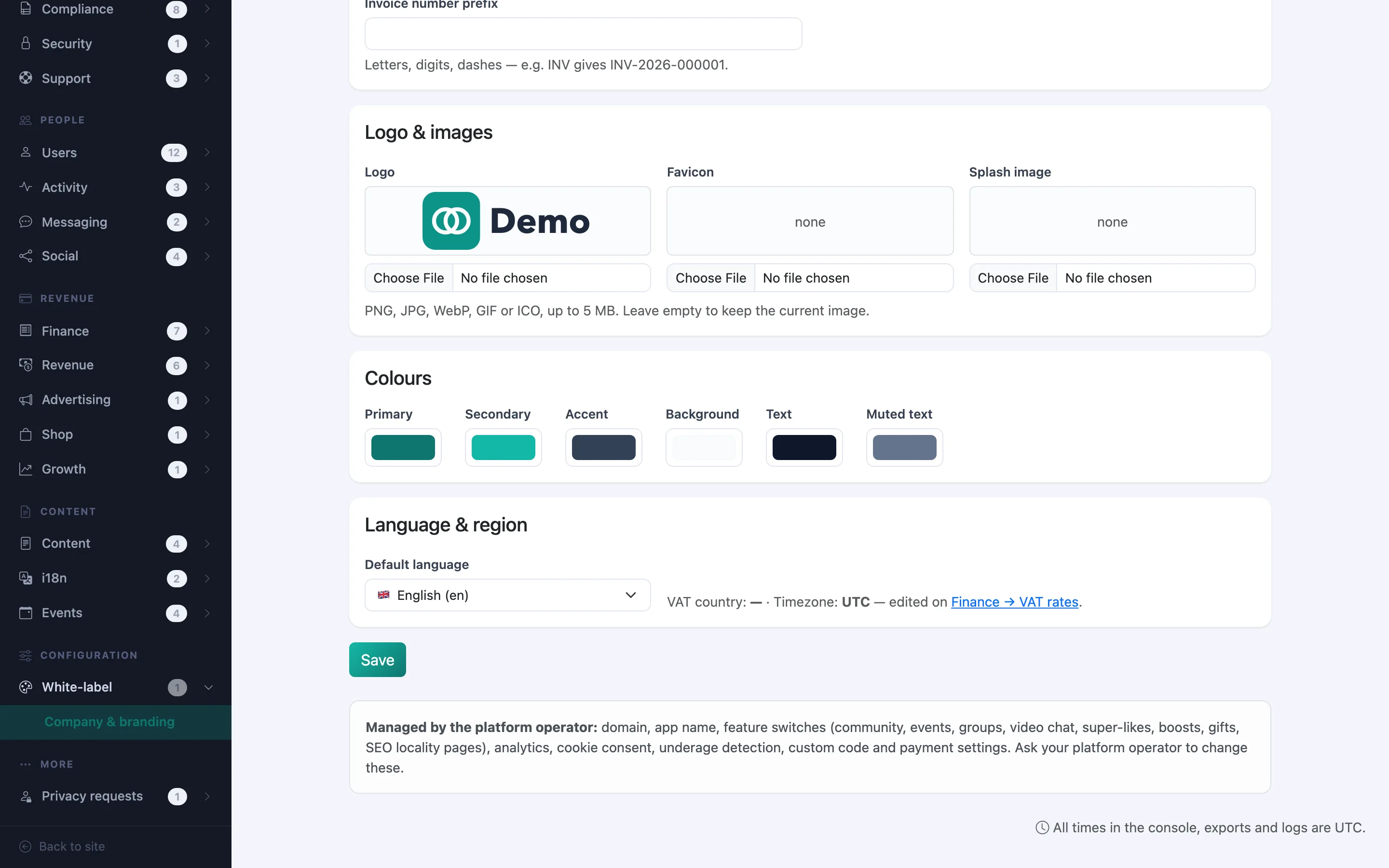Click the Social share icon

(25, 256)
